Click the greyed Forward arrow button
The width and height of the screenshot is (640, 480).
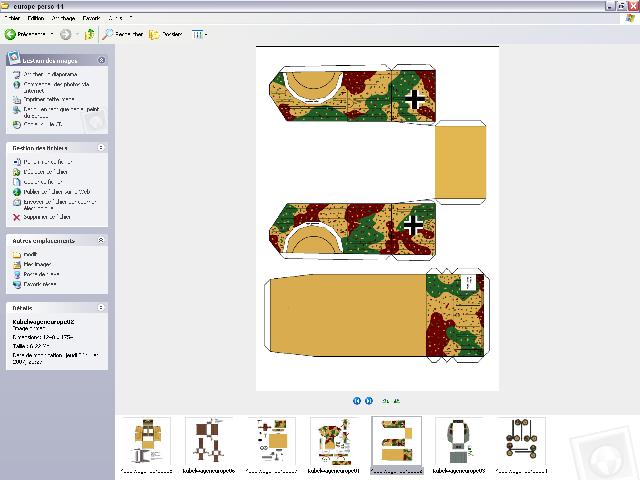pos(65,34)
